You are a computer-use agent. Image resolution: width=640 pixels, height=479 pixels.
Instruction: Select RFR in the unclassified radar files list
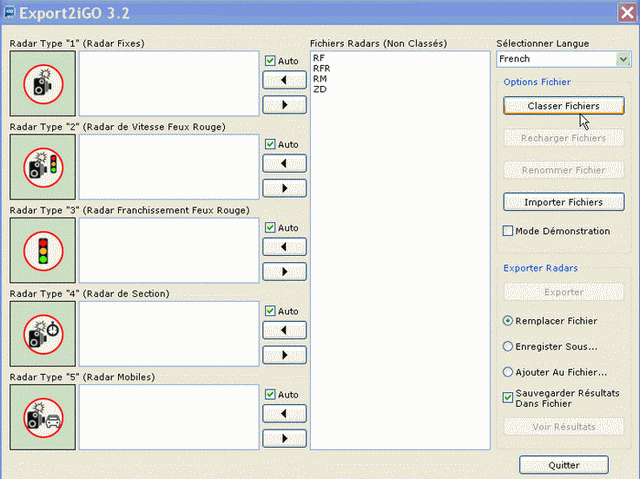click(x=321, y=68)
